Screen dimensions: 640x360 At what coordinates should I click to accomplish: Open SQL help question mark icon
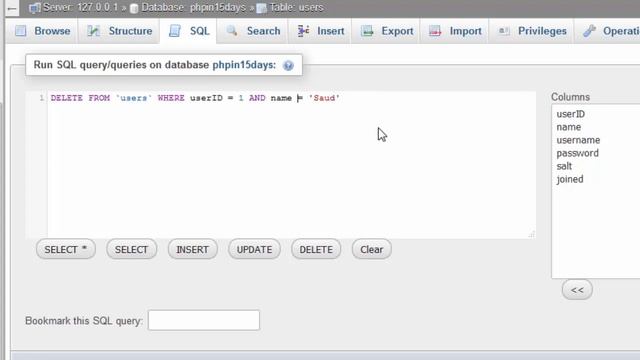point(288,65)
